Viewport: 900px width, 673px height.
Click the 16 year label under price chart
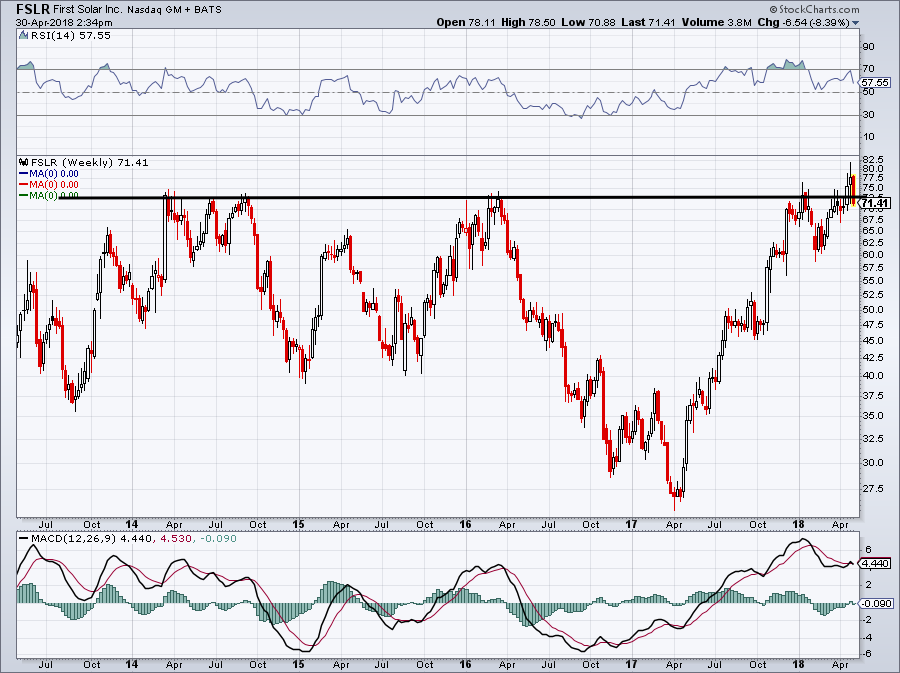coord(465,524)
